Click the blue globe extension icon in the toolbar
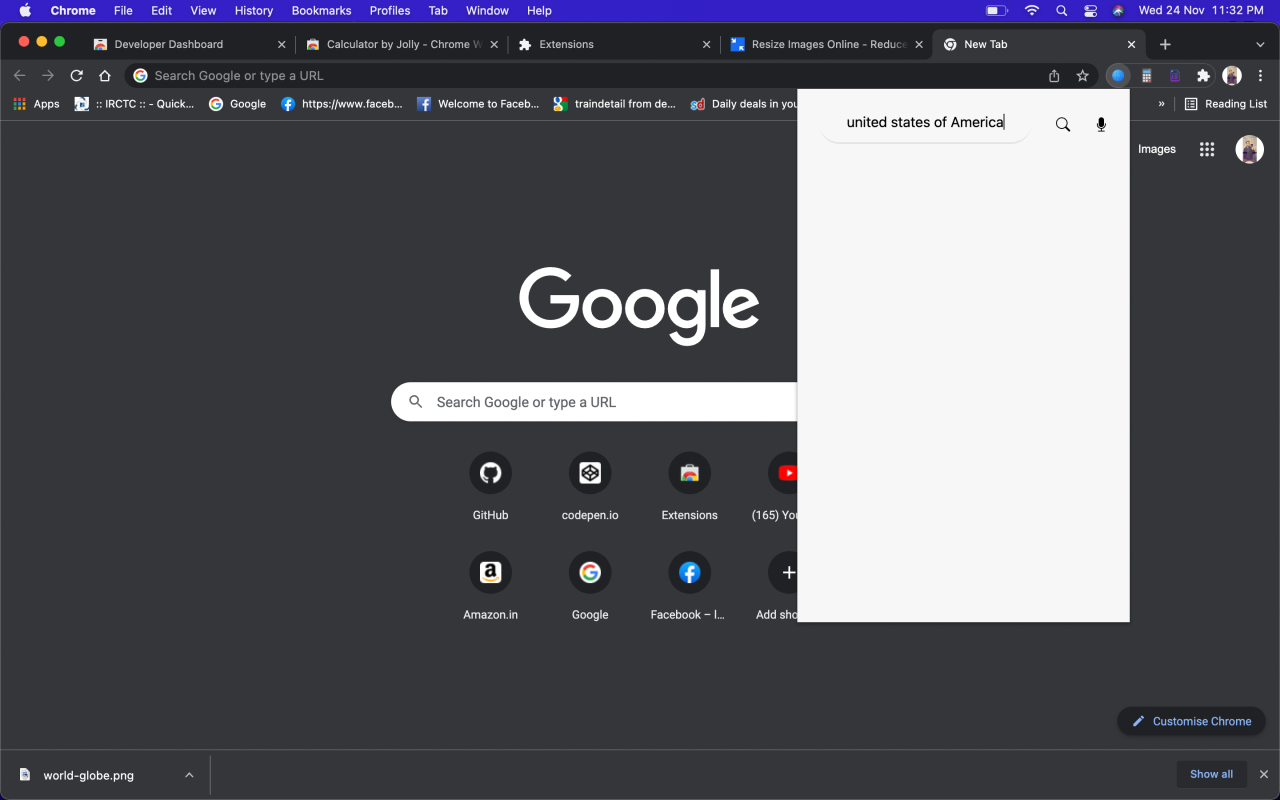This screenshot has width=1280, height=800. 1118,76
